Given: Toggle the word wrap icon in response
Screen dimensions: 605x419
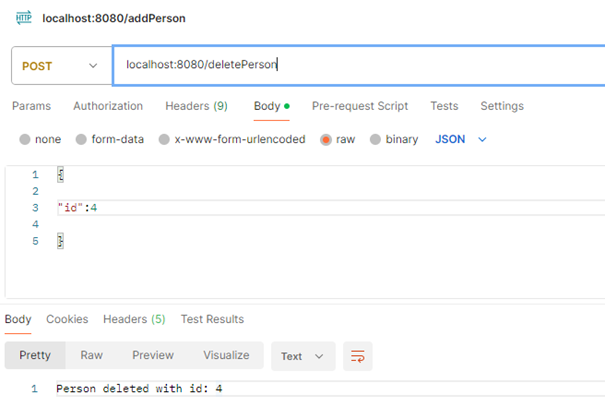Looking at the screenshot, I should 357,356.
